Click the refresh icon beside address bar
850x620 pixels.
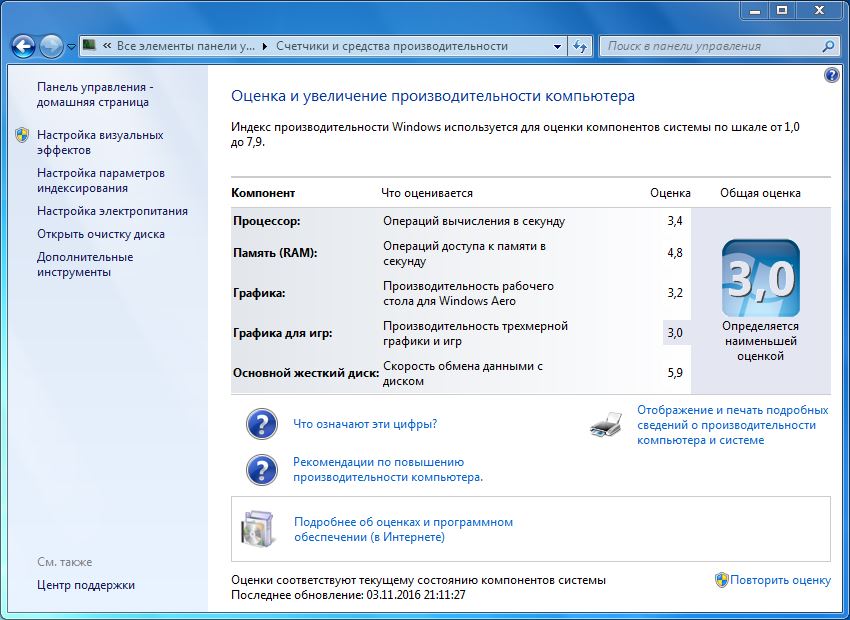[x=580, y=46]
